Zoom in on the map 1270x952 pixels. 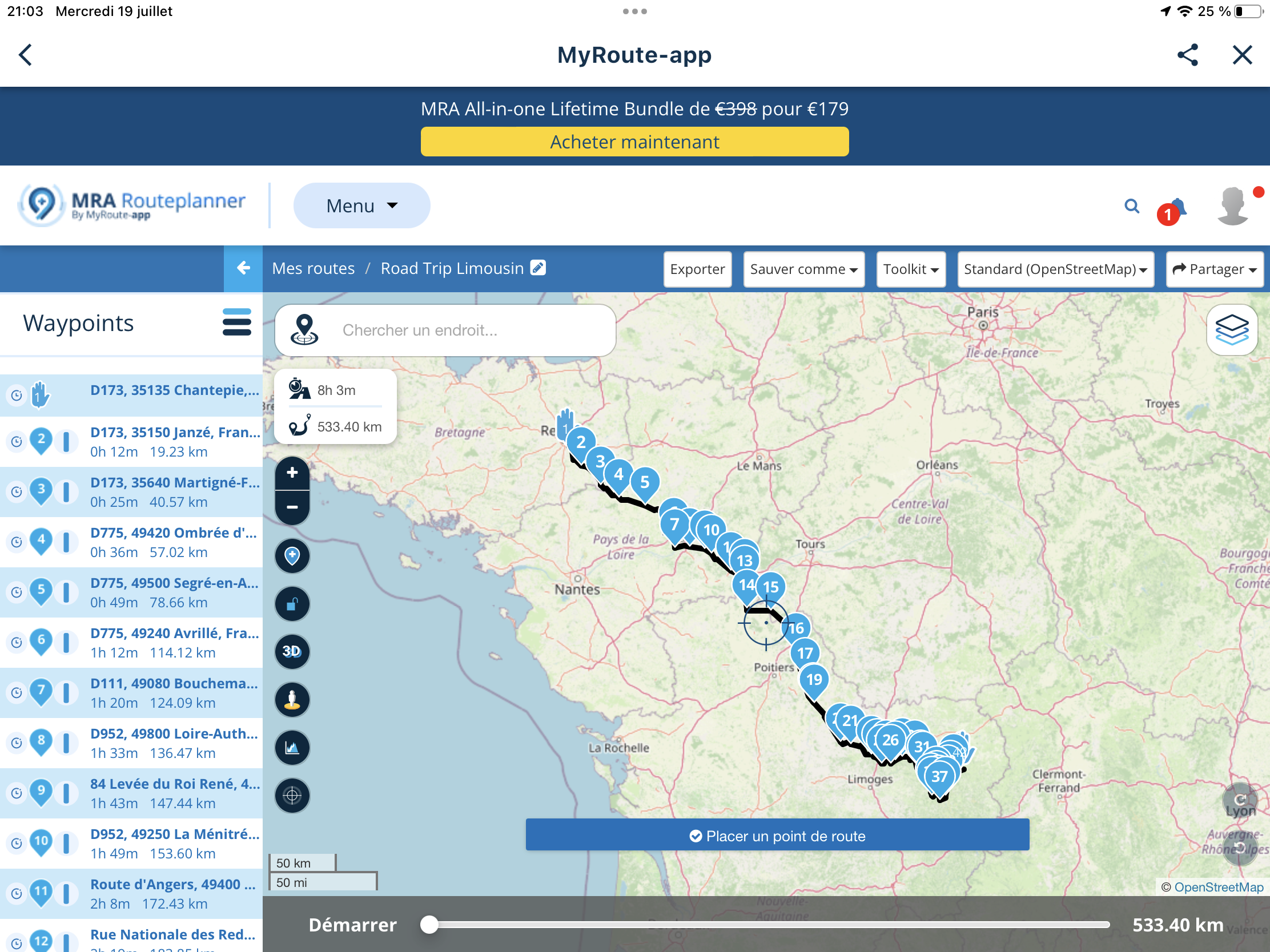pos(292,473)
